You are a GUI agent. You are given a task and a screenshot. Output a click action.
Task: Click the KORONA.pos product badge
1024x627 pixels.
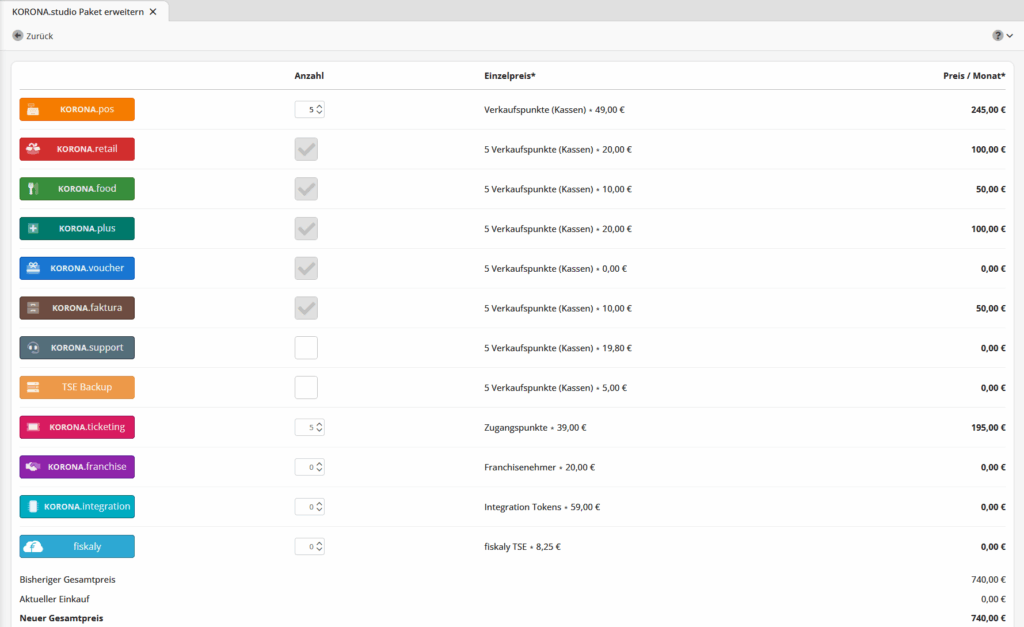[77, 109]
